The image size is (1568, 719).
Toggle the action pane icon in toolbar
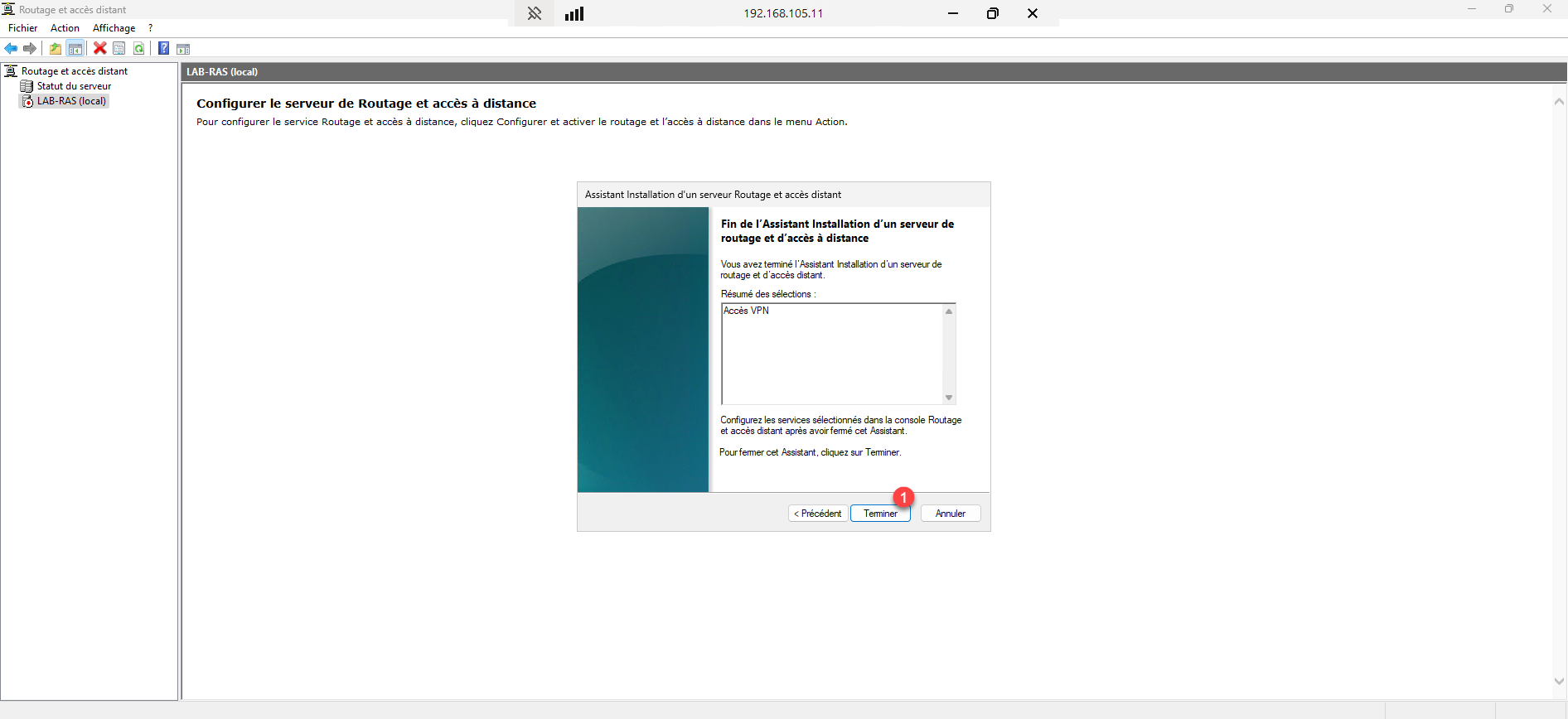point(183,49)
